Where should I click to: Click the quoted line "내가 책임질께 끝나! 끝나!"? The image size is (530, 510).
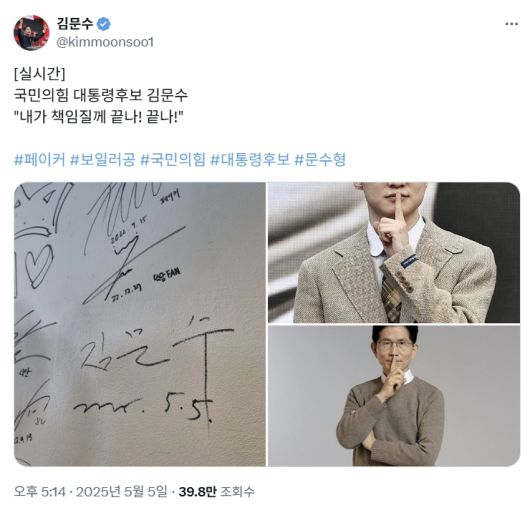pos(98,117)
